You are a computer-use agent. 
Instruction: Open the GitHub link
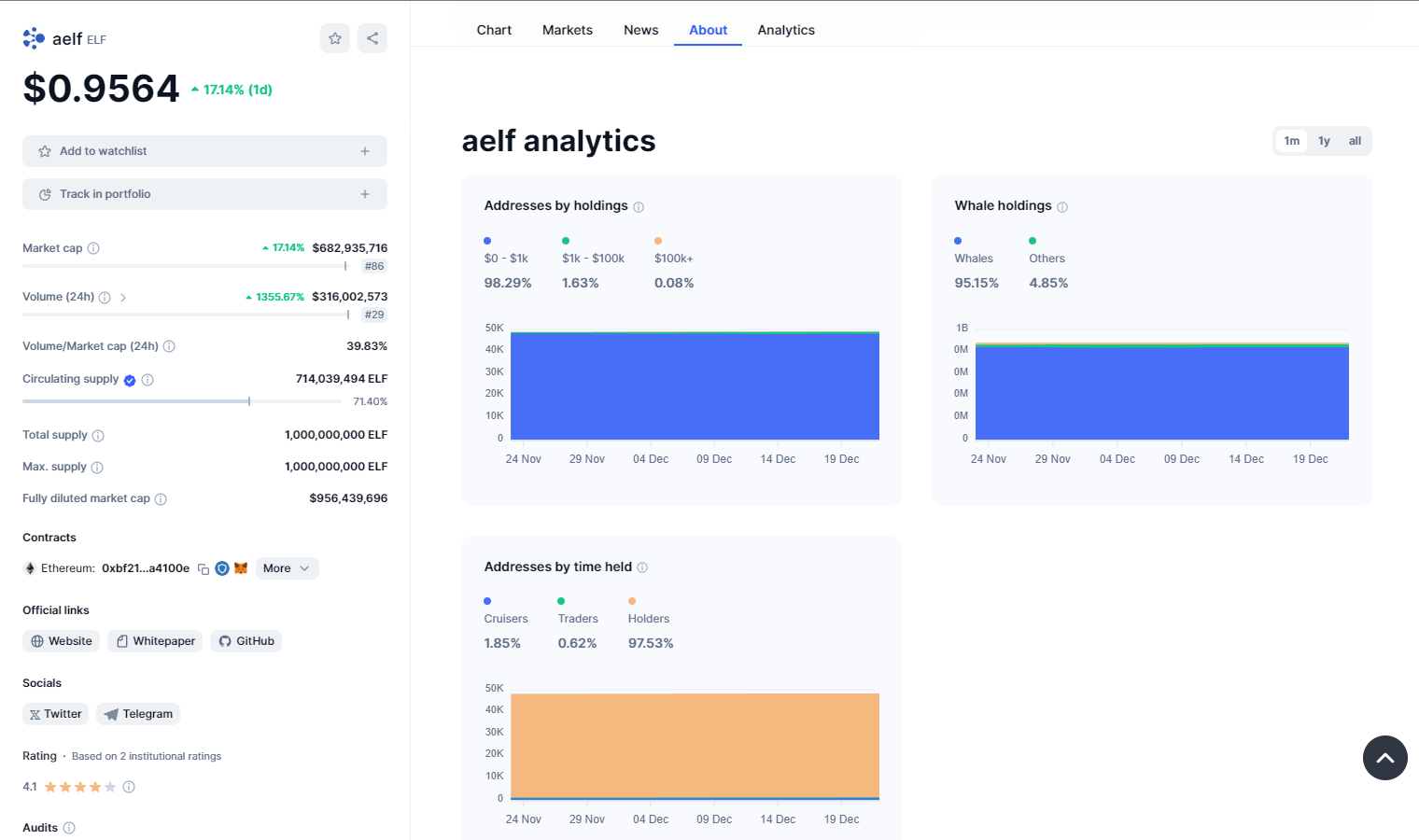coord(246,641)
